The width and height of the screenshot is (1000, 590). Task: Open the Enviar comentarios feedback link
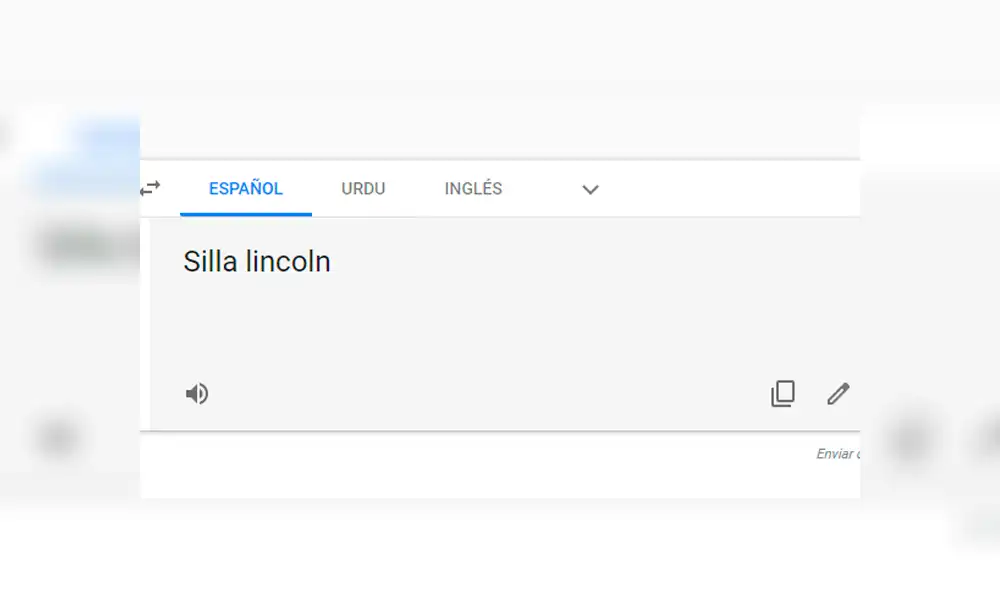[x=838, y=453]
